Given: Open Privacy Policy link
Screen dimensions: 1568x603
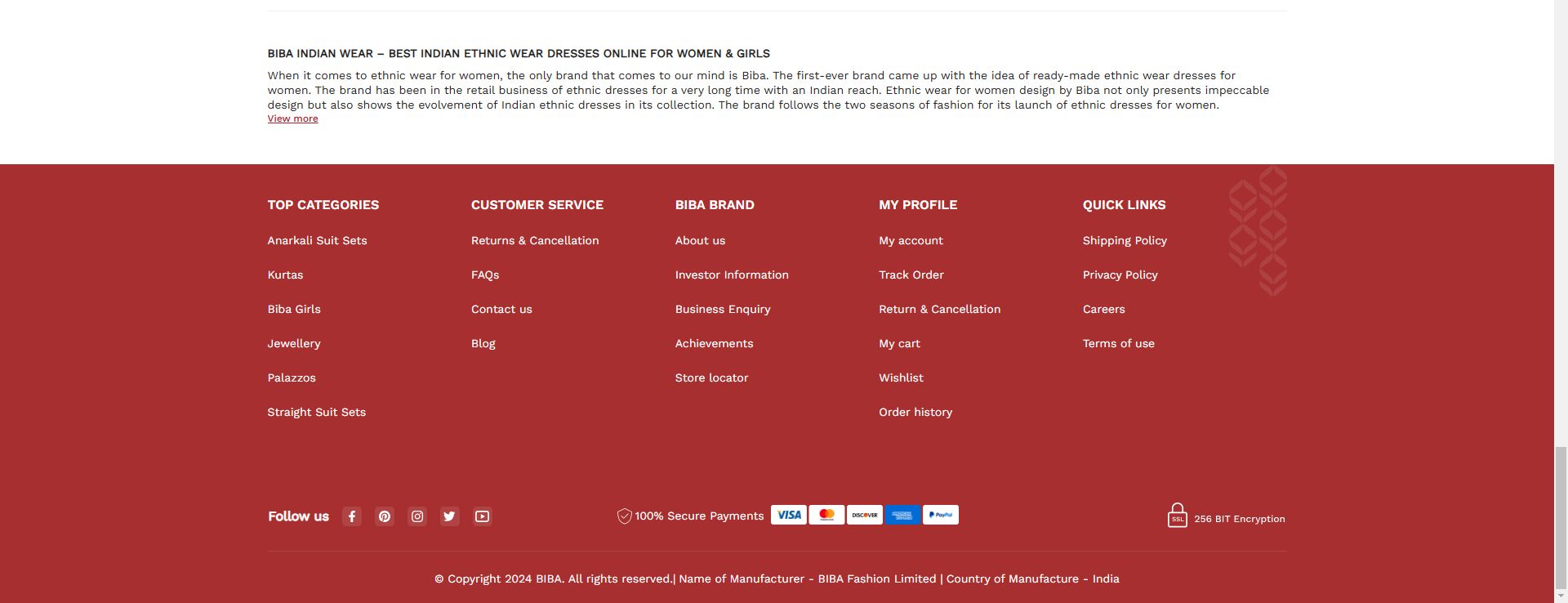Looking at the screenshot, I should pos(1120,275).
